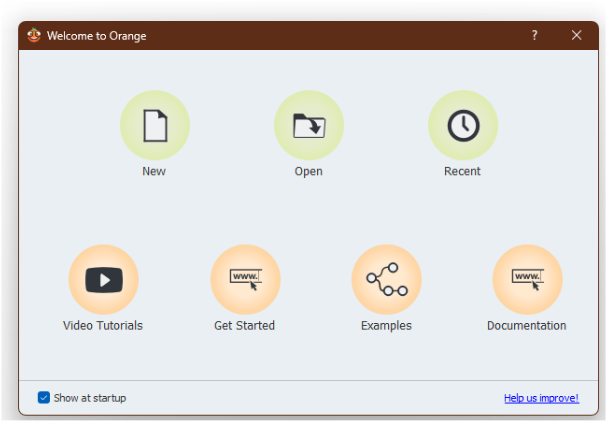Image resolution: width=607 pixels, height=422 pixels.
Task: Untick the Show at startup checkbox
Action: (44, 398)
